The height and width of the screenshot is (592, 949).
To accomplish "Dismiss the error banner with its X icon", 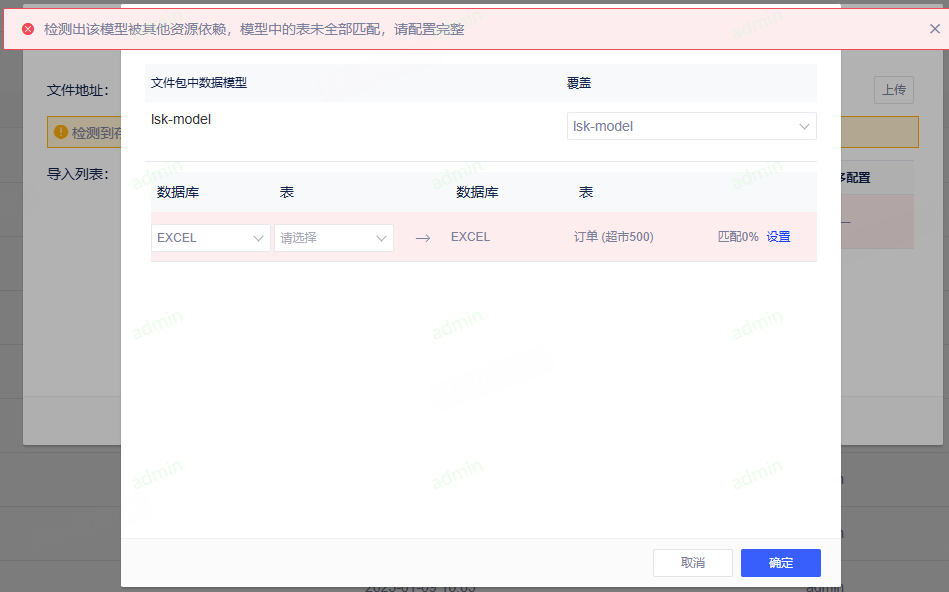I will 934,29.
